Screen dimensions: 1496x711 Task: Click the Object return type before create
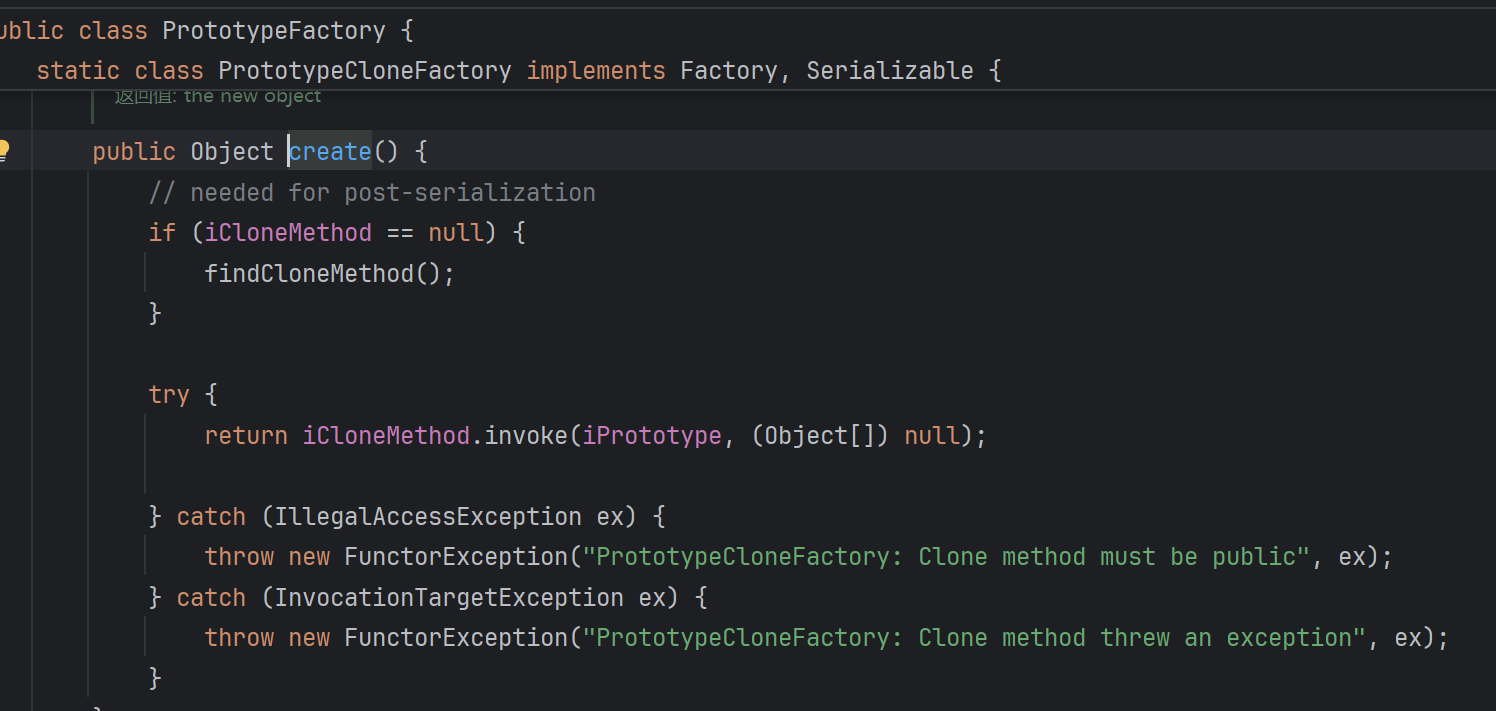click(x=231, y=152)
